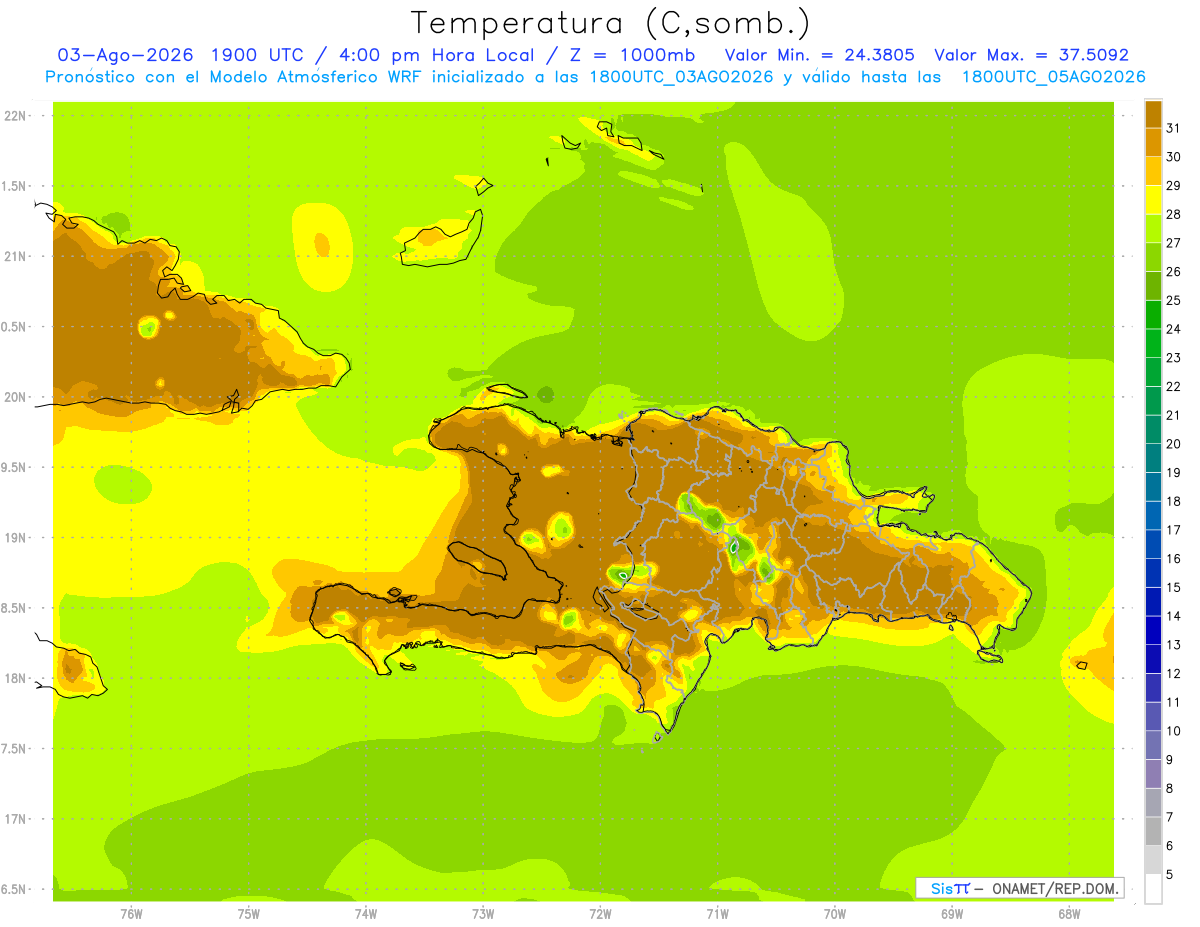Click the "22N" latitude label
The height and width of the screenshot is (927, 1200).
[16, 116]
